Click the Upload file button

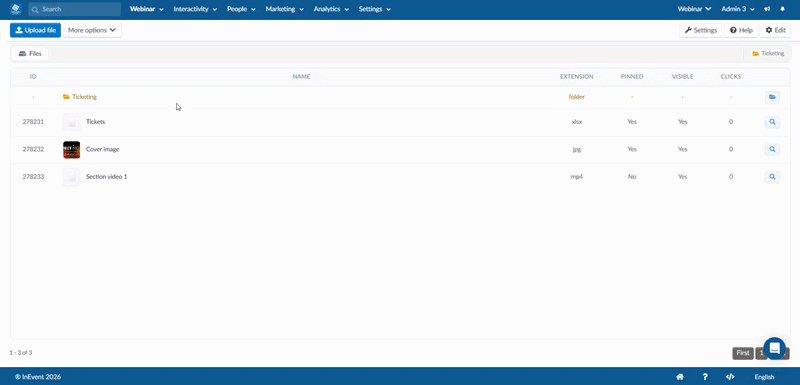(35, 30)
